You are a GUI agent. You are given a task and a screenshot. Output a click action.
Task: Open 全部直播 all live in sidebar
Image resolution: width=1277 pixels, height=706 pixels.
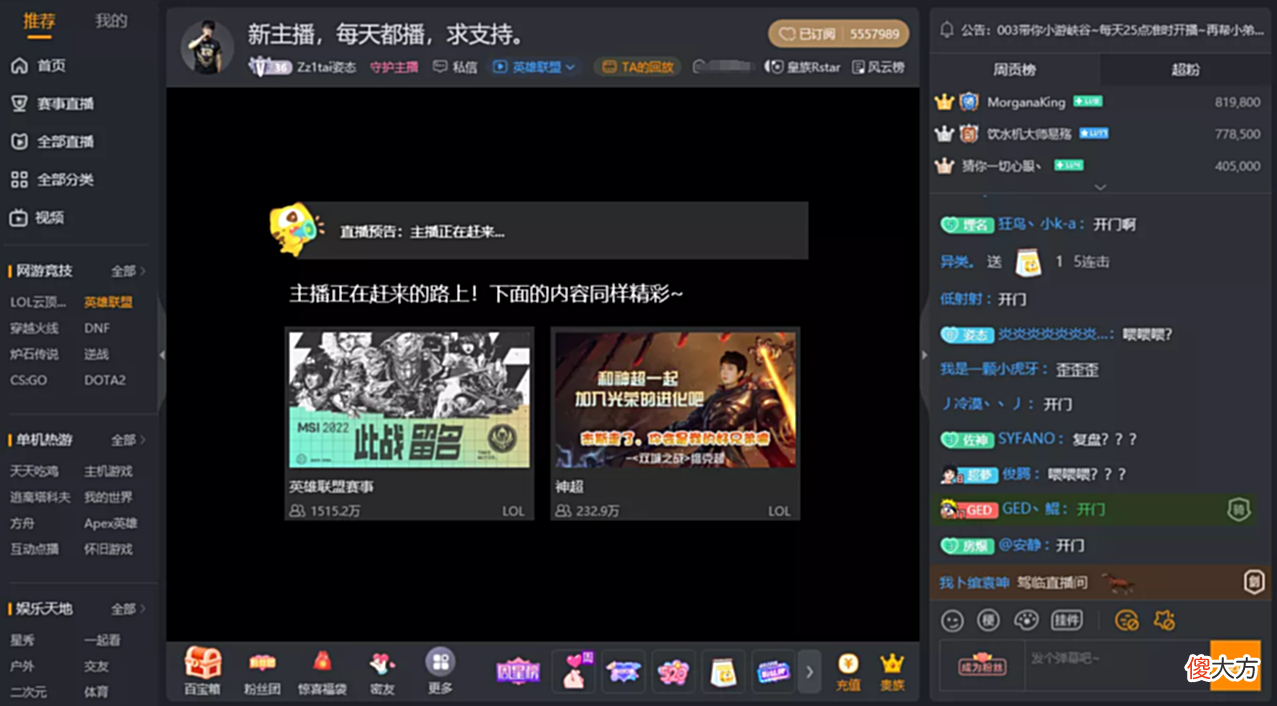coord(52,141)
